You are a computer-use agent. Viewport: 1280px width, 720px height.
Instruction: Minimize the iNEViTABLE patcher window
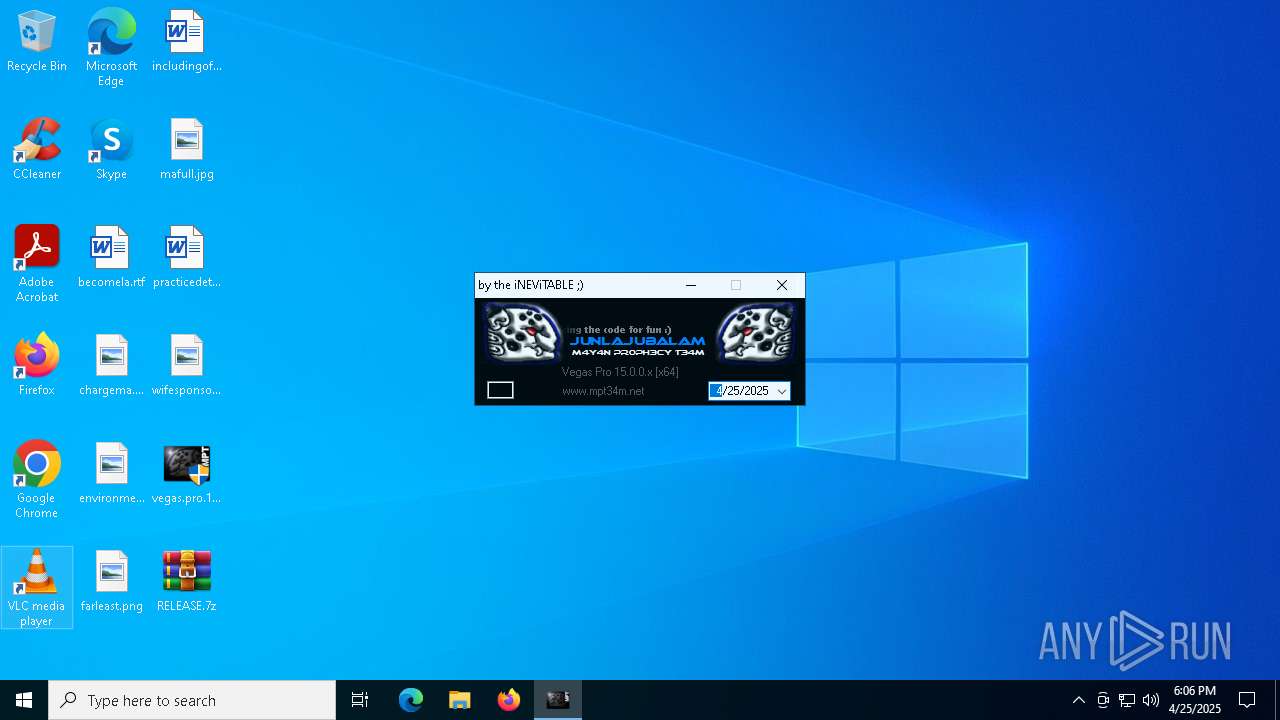[x=691, y=285]
